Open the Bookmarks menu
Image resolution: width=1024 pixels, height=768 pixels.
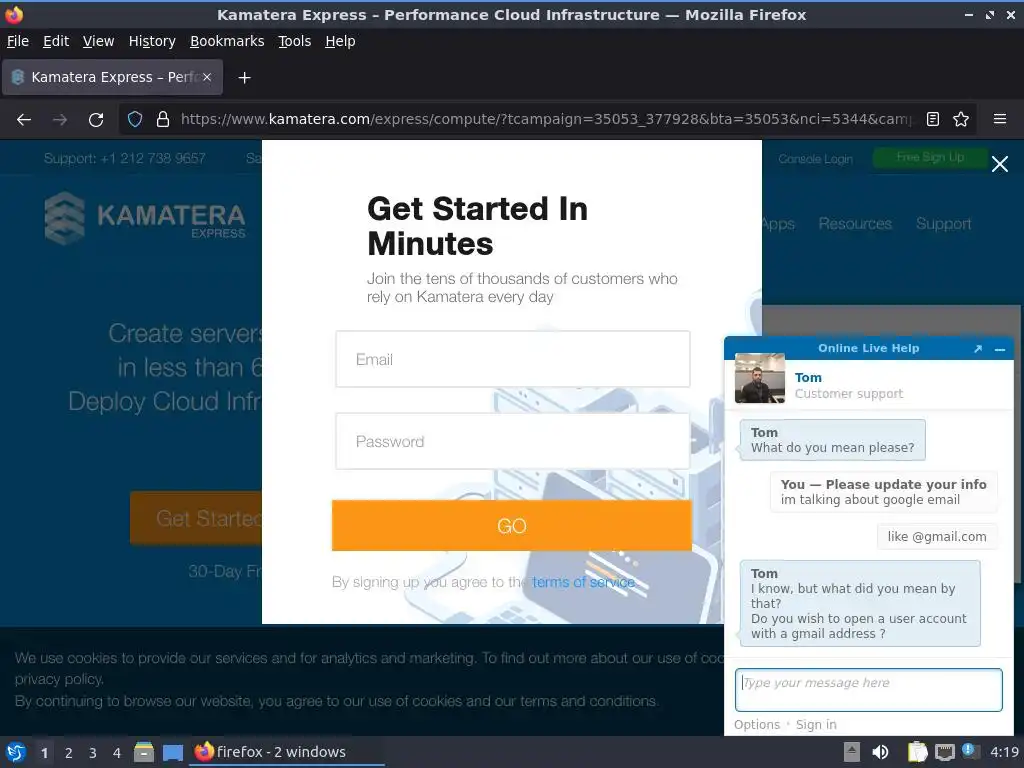[227, 41]
